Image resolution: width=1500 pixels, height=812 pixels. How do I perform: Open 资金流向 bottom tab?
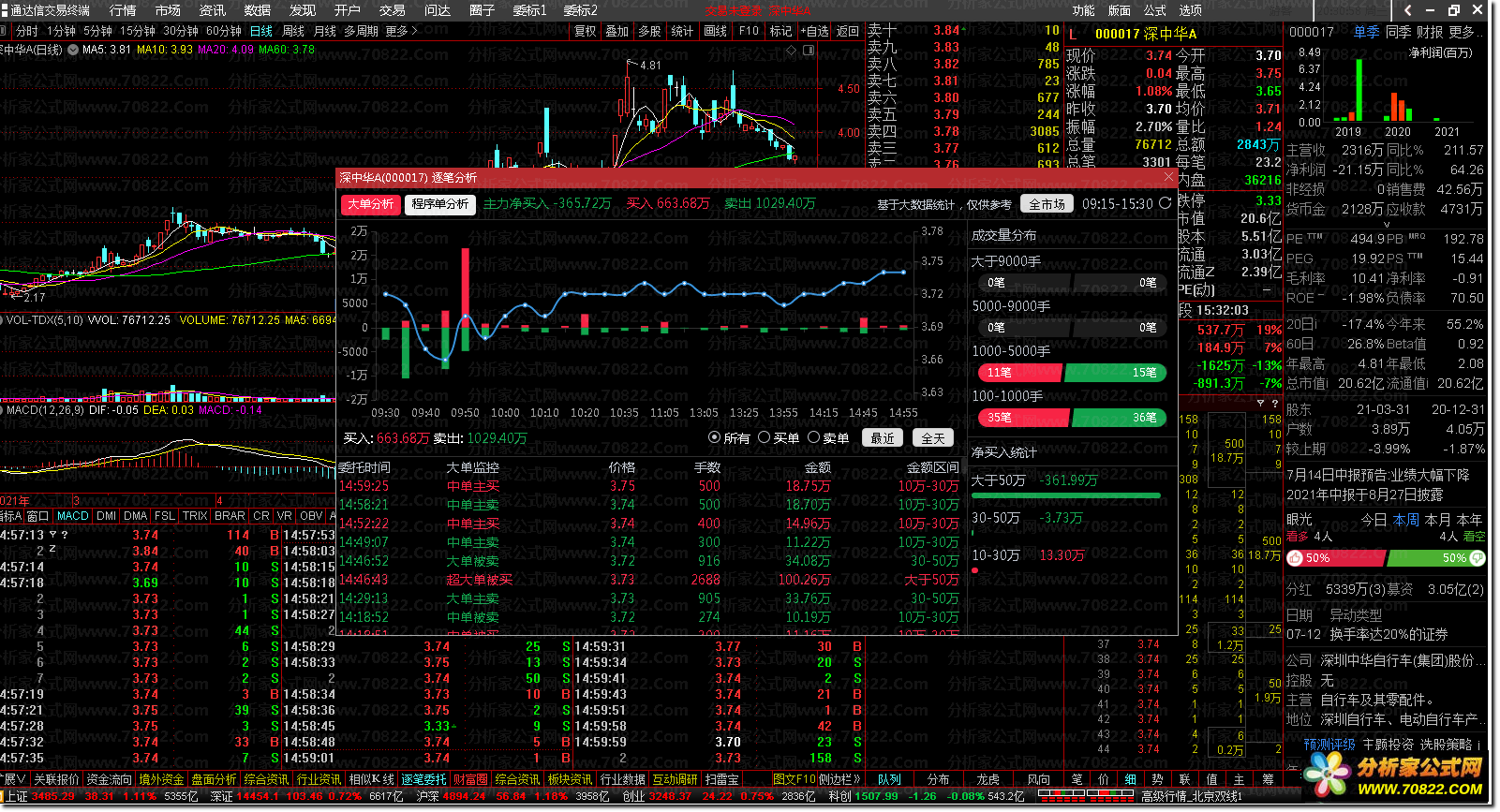coord(109,779)
